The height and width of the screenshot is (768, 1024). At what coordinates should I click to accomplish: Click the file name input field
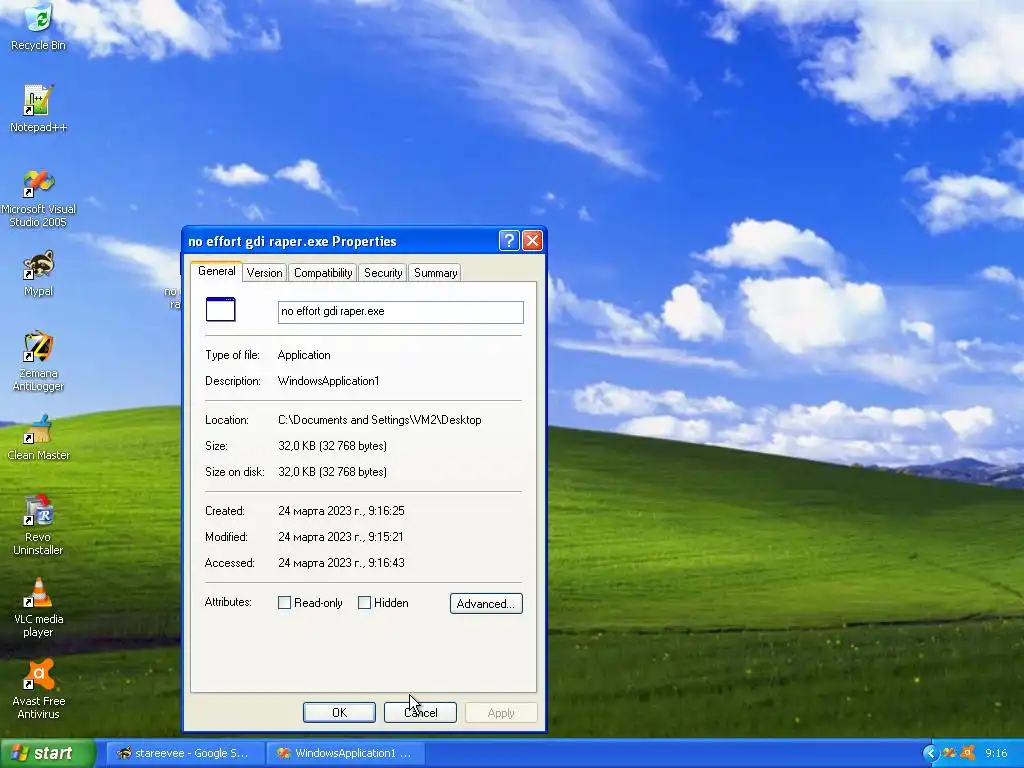(x=400, y=312)
